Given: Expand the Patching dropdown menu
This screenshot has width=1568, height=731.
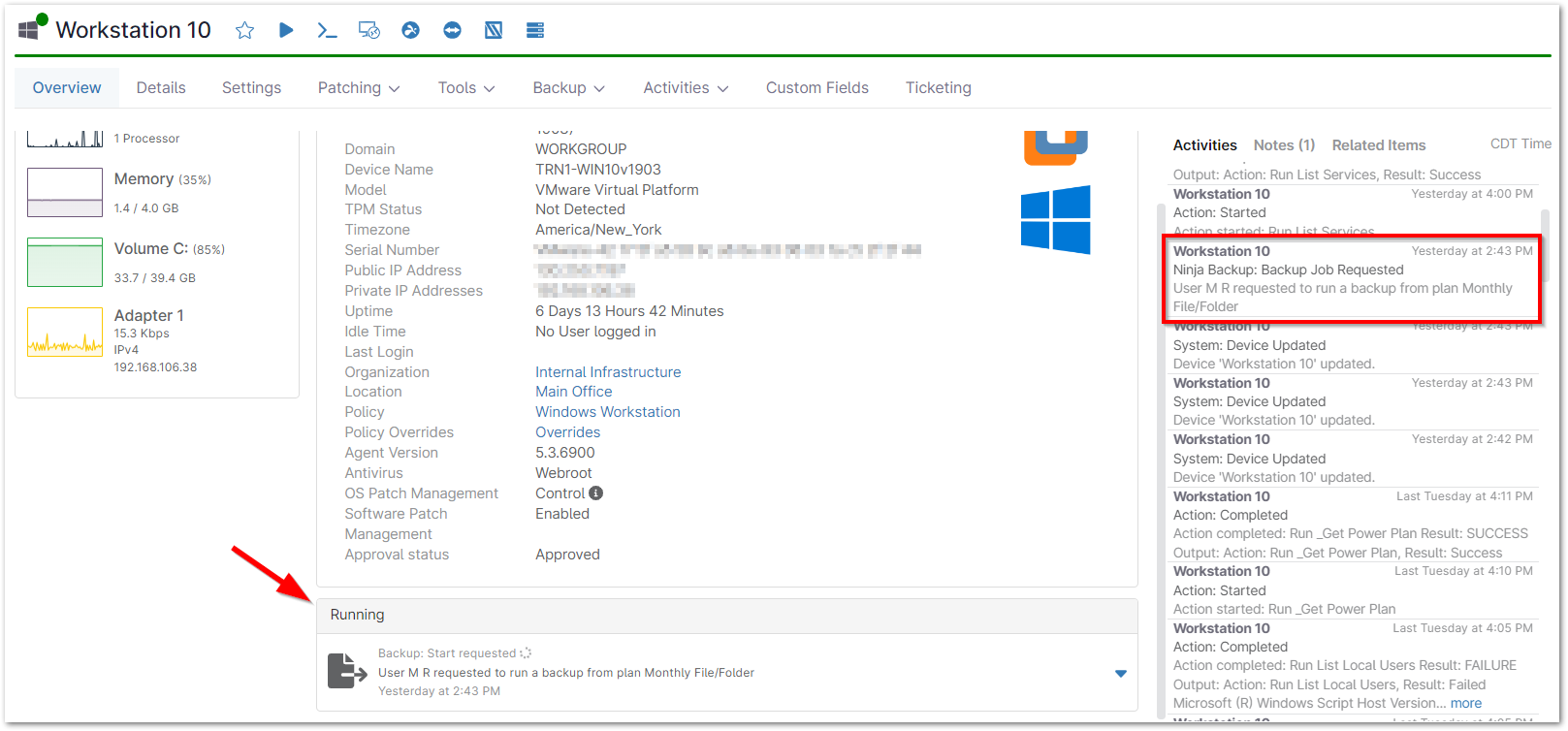Looking at the screenshot, I should (358, 88).
